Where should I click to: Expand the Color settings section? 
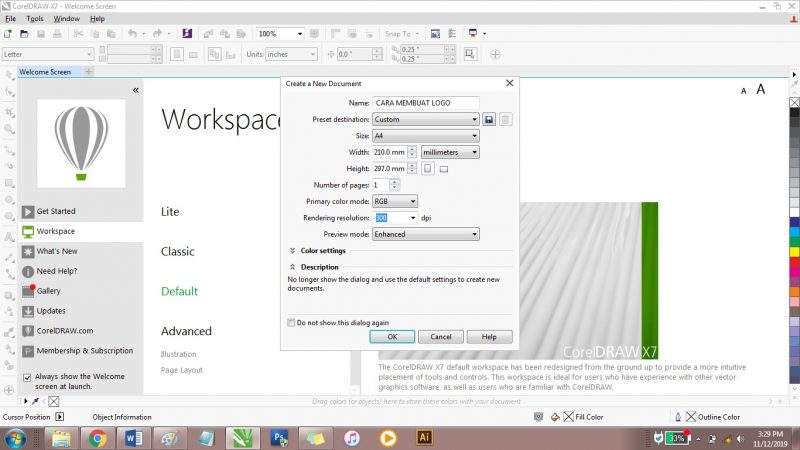[292, 251]
